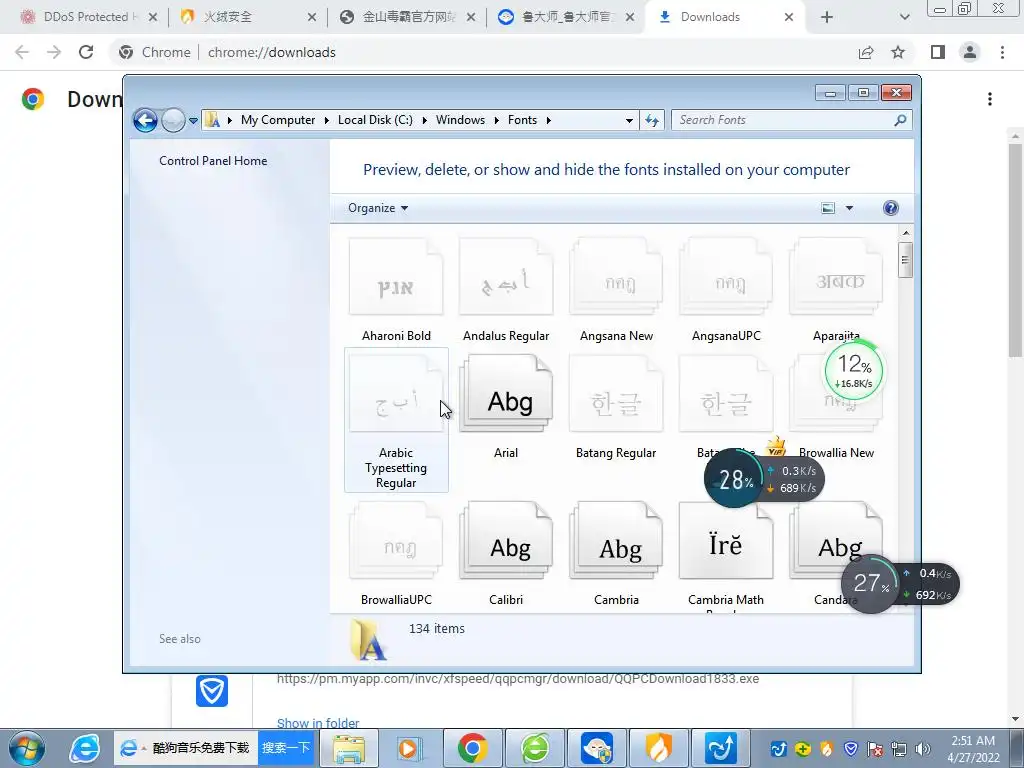Expand Fonts breadcrumb arrow
This screenshot has height=768, width=1024.
(x=549, y=120)
